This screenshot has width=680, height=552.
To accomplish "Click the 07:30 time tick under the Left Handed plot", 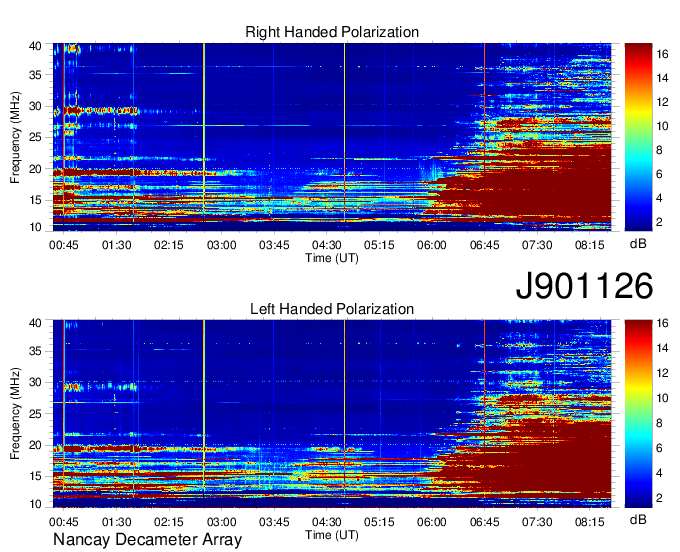I will tap(537, 522).
